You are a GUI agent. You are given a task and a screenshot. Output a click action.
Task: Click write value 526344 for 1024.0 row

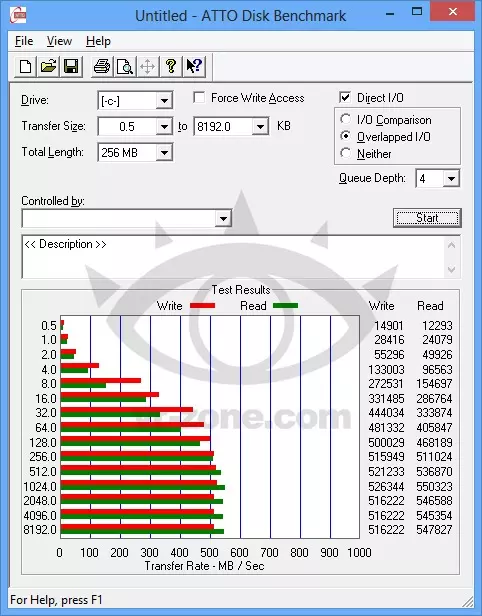click(x=386, y=486)
